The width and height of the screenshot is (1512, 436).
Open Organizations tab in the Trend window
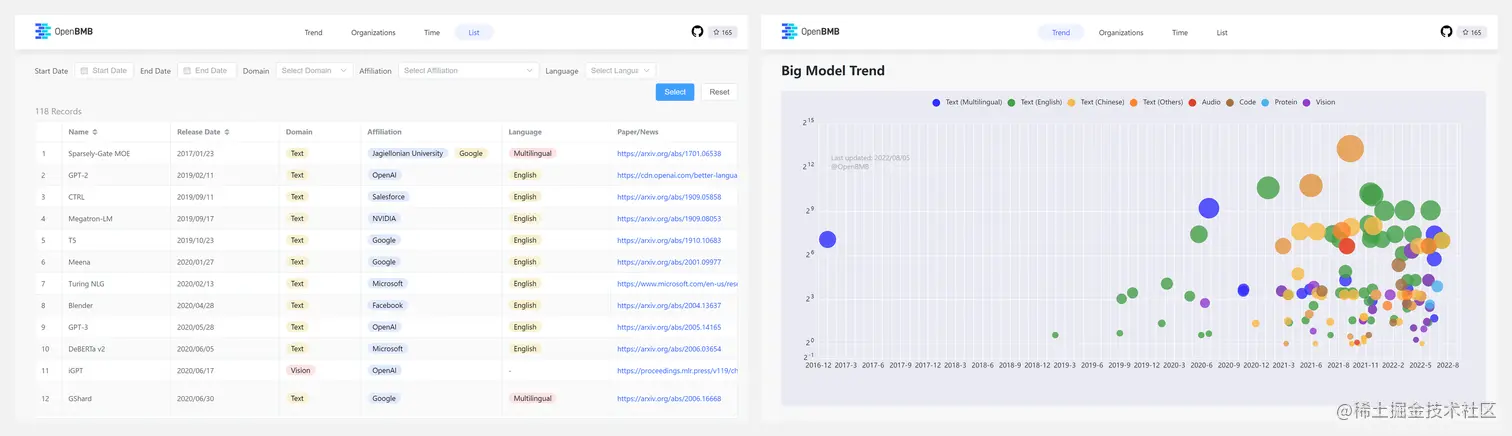1121,32
